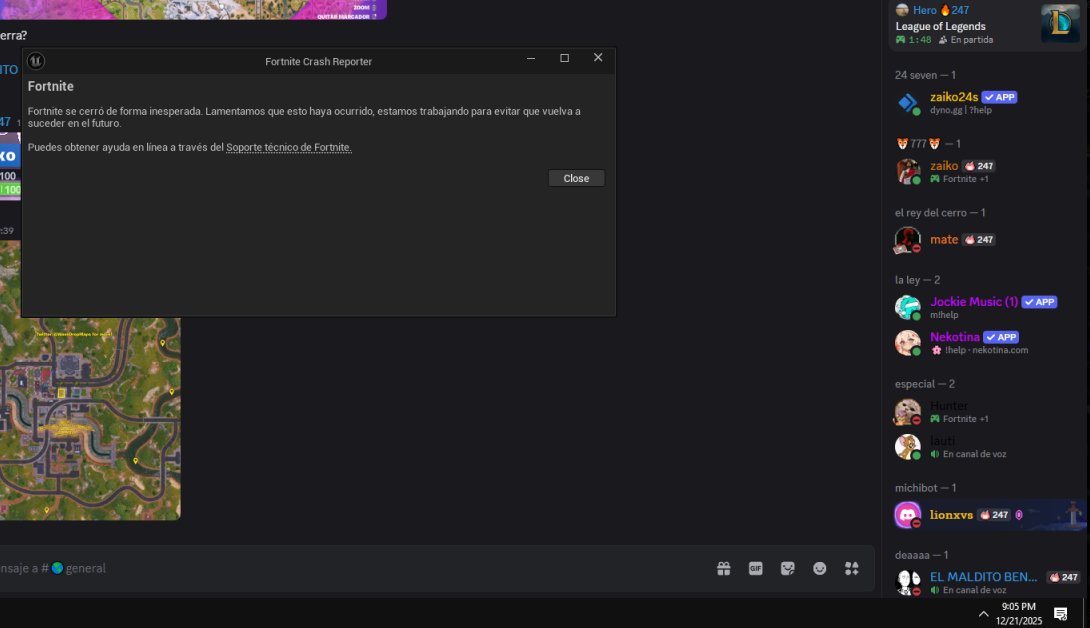Open Soporte técnico de Fortnite link
Viewport: 1090px width, 628px height.
[288, 147]
